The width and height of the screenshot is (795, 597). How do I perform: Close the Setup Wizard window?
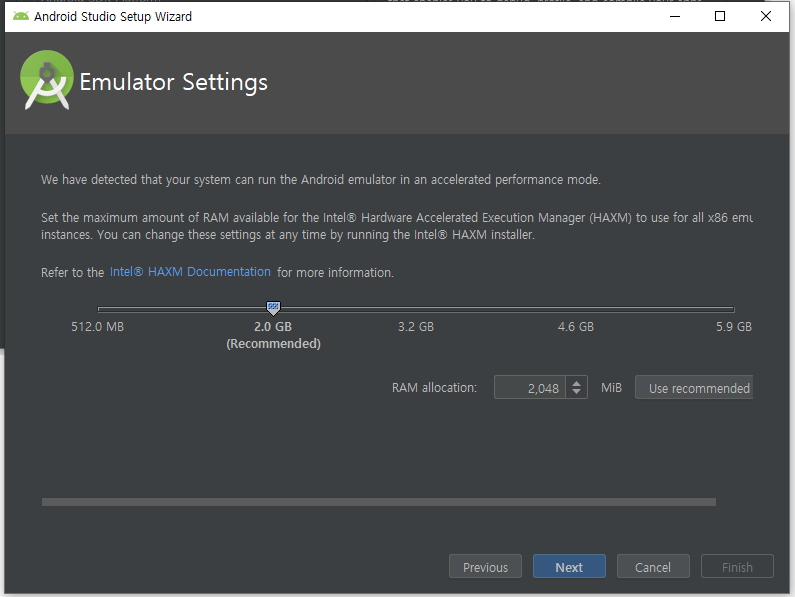click(766, 16)
